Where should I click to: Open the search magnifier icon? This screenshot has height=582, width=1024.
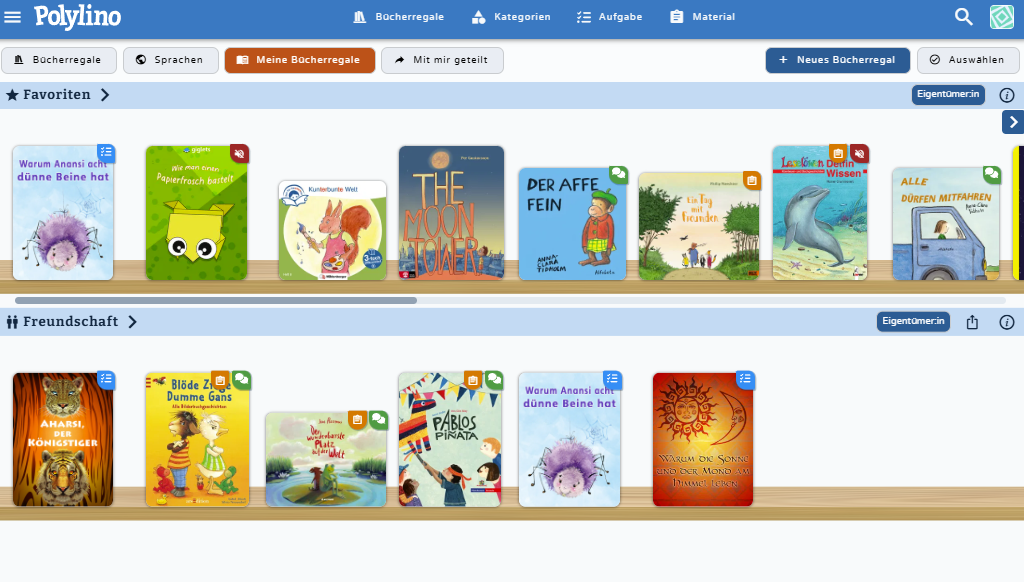click(963, 17)
